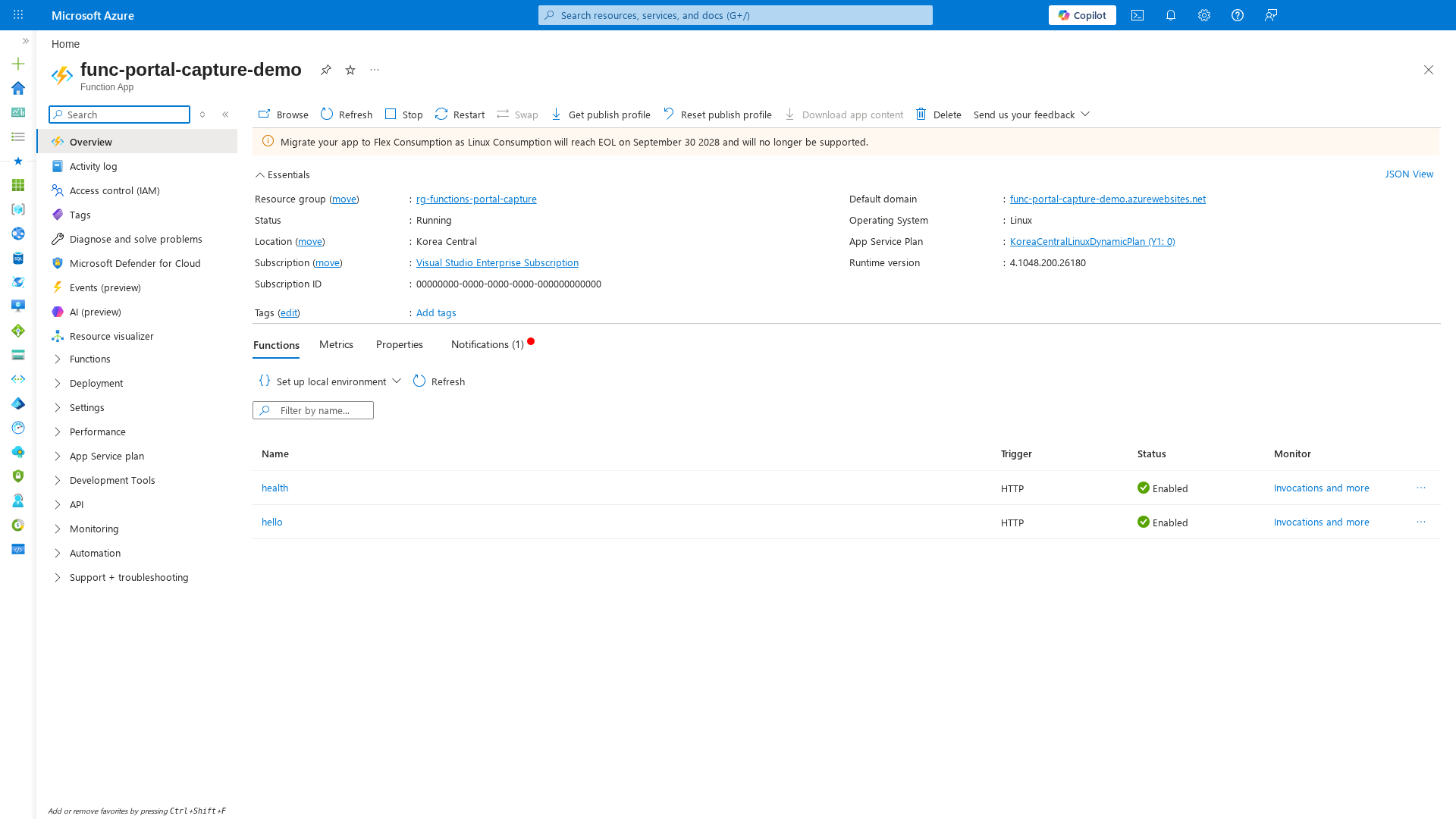Open the Azure apps waffle menu
Screen dimensions: 1456x819
[18, 15]
